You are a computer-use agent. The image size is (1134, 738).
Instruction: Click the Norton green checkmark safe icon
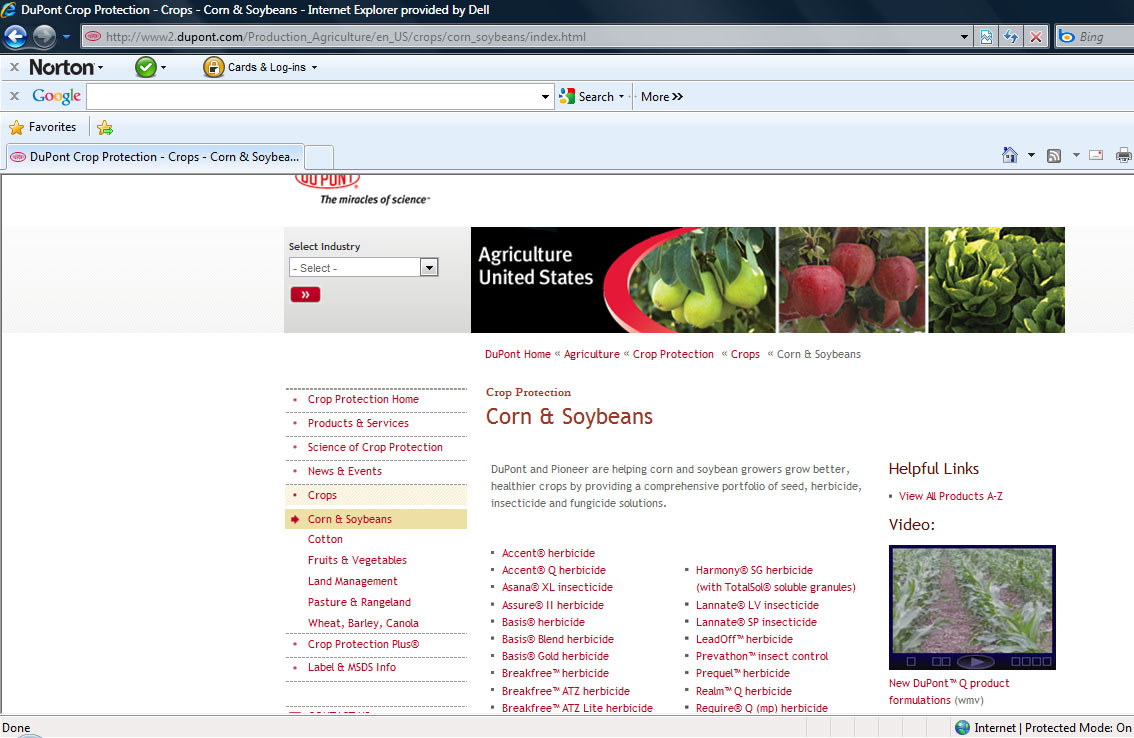(x=145, y=67)
